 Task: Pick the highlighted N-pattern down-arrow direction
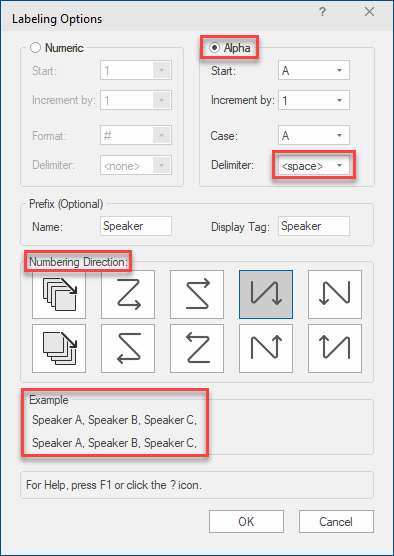(x=266, y=294)
